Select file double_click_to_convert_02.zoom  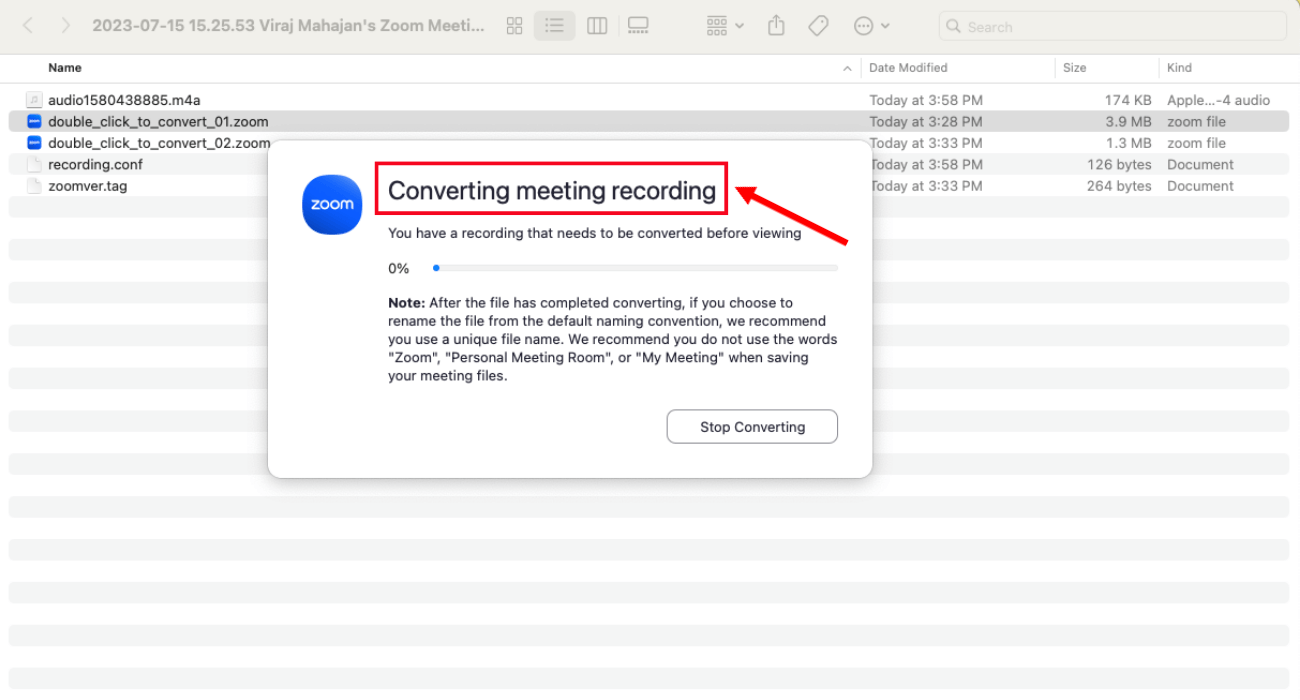click(159, 143)
